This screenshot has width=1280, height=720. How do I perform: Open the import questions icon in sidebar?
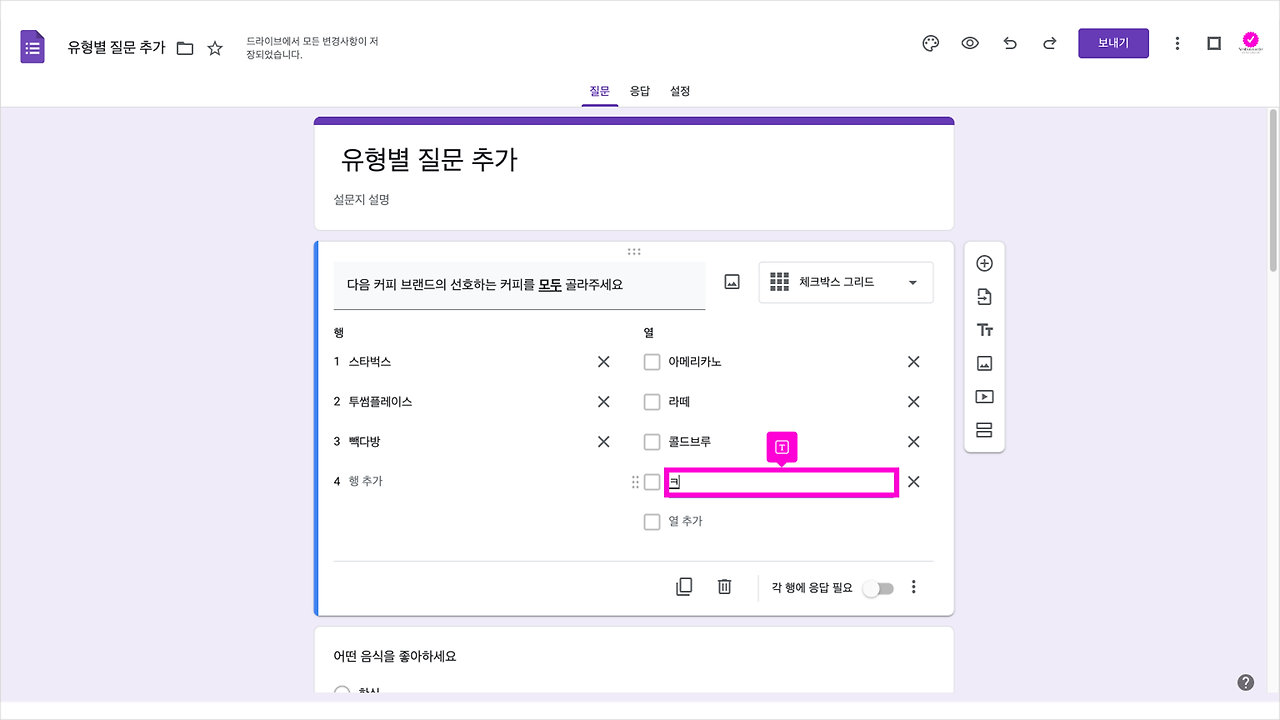(984, 296)
